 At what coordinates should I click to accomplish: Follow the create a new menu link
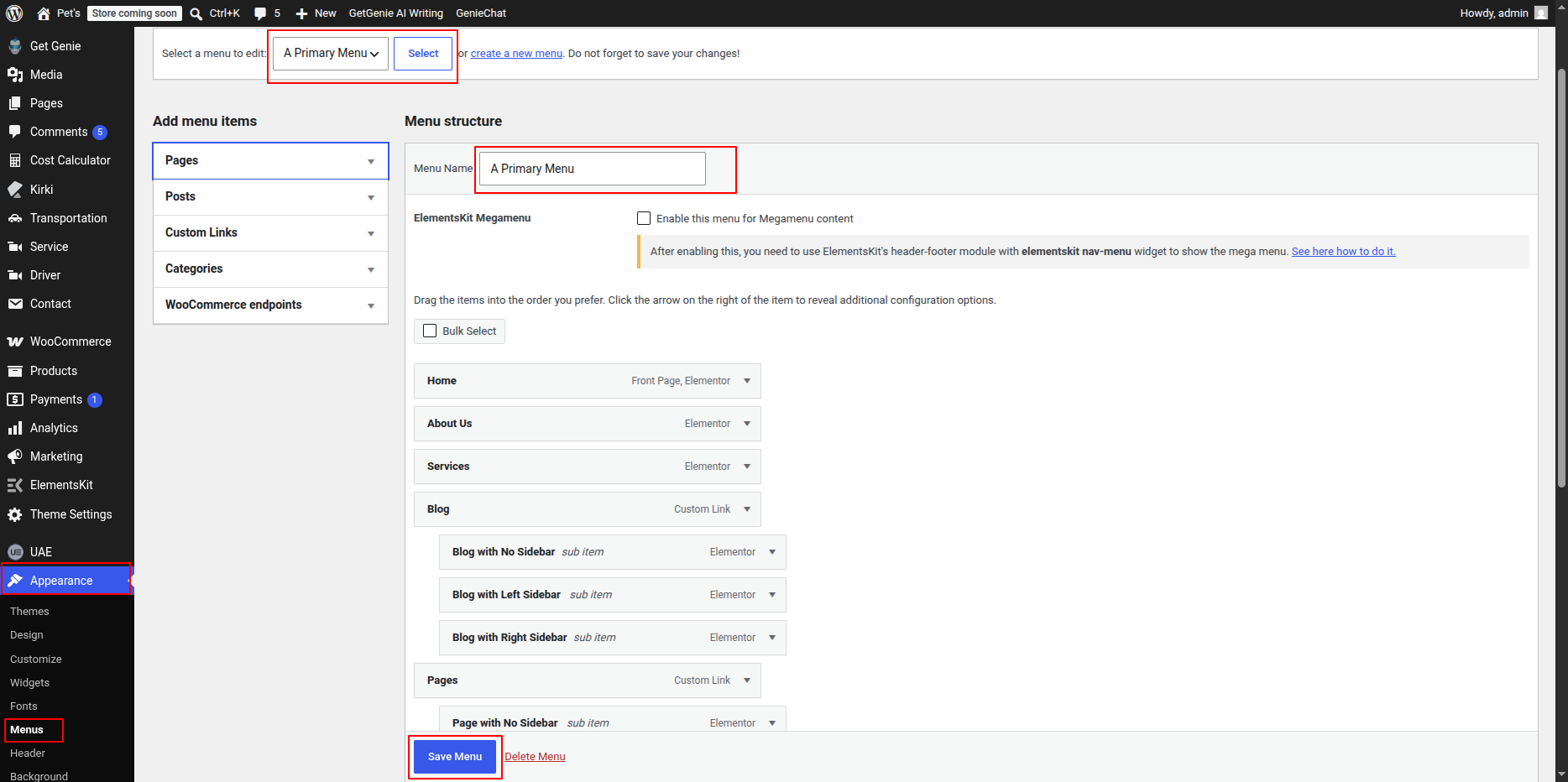point(516,53)
